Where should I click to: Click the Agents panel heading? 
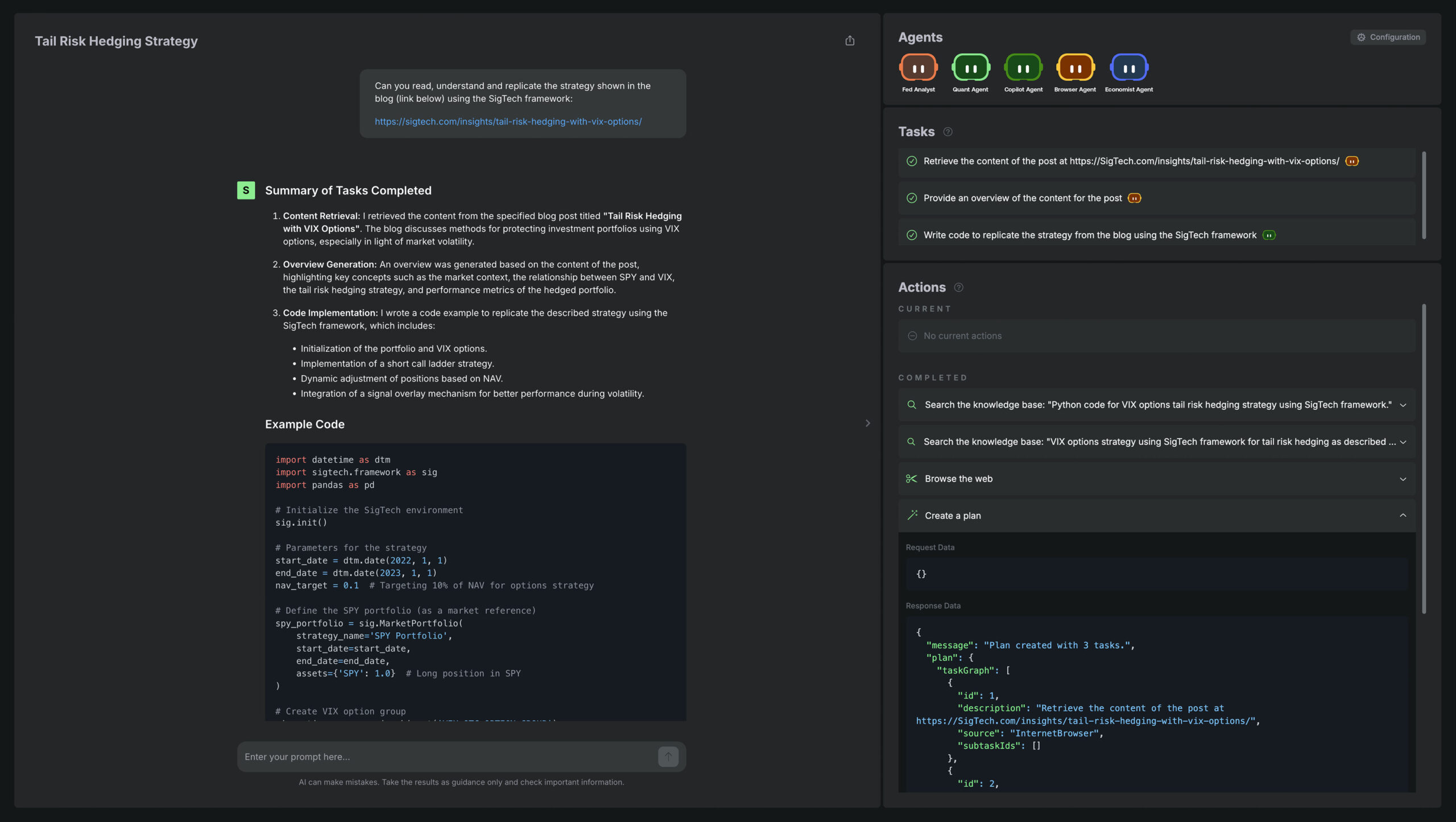click(920, 37)
